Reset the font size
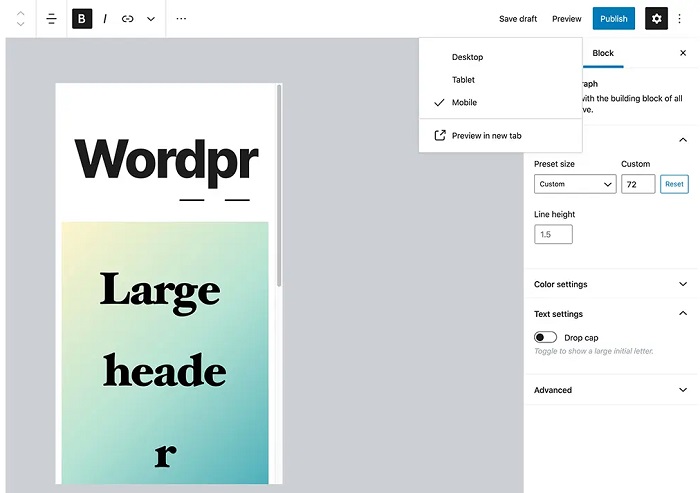 [x=674, y=184]
